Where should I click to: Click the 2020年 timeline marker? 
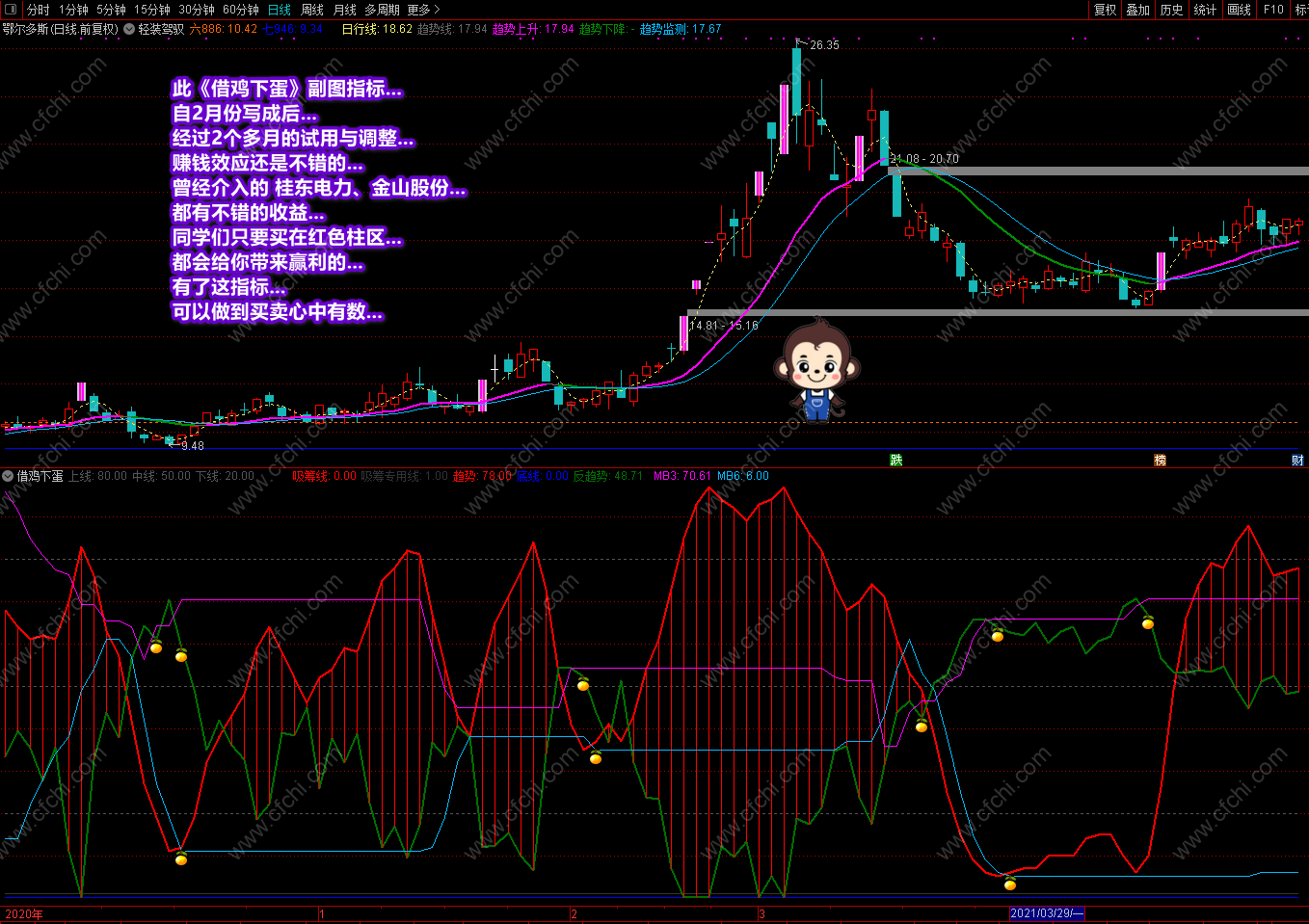[24, 913]
